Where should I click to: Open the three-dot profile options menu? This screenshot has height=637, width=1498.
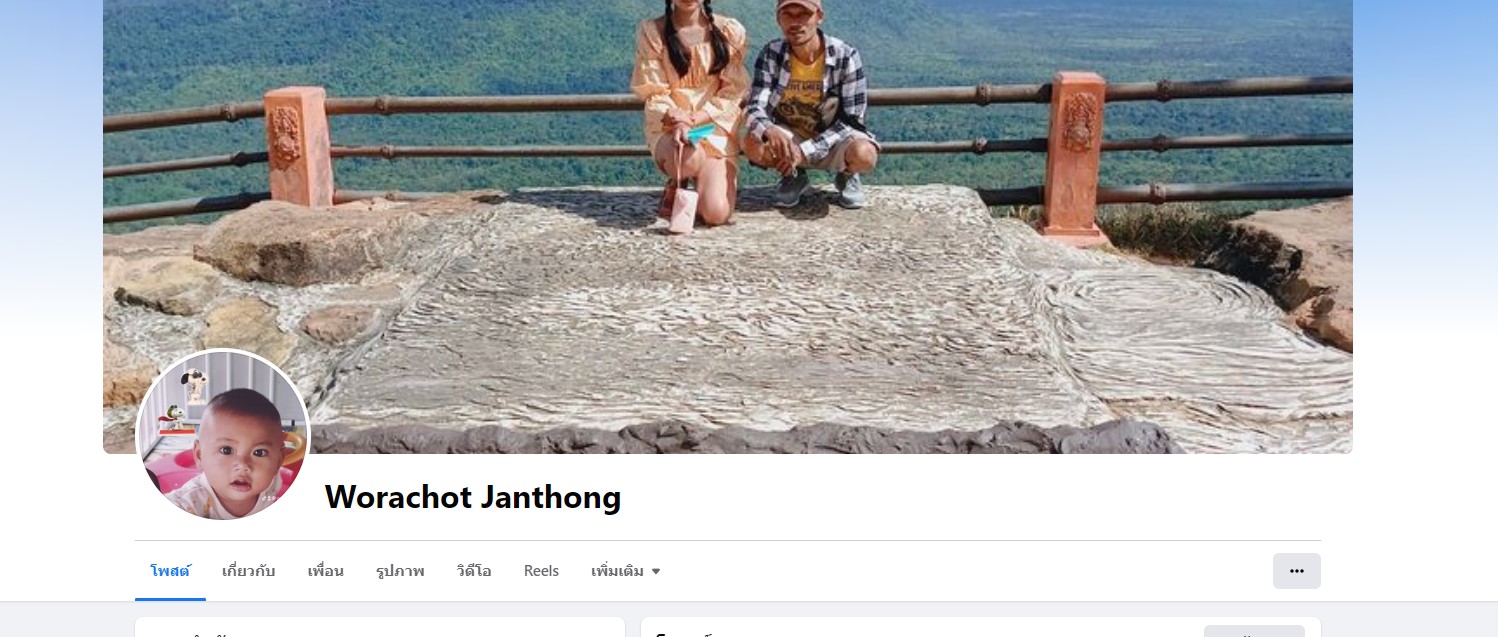(x=1296, y=571)
